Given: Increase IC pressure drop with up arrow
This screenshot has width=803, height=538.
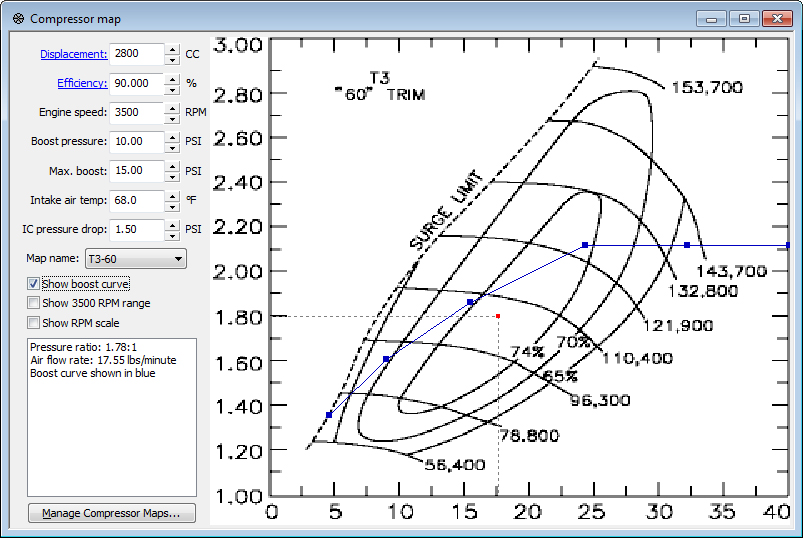Looking at the screenshot, I should tap(173, 225).
